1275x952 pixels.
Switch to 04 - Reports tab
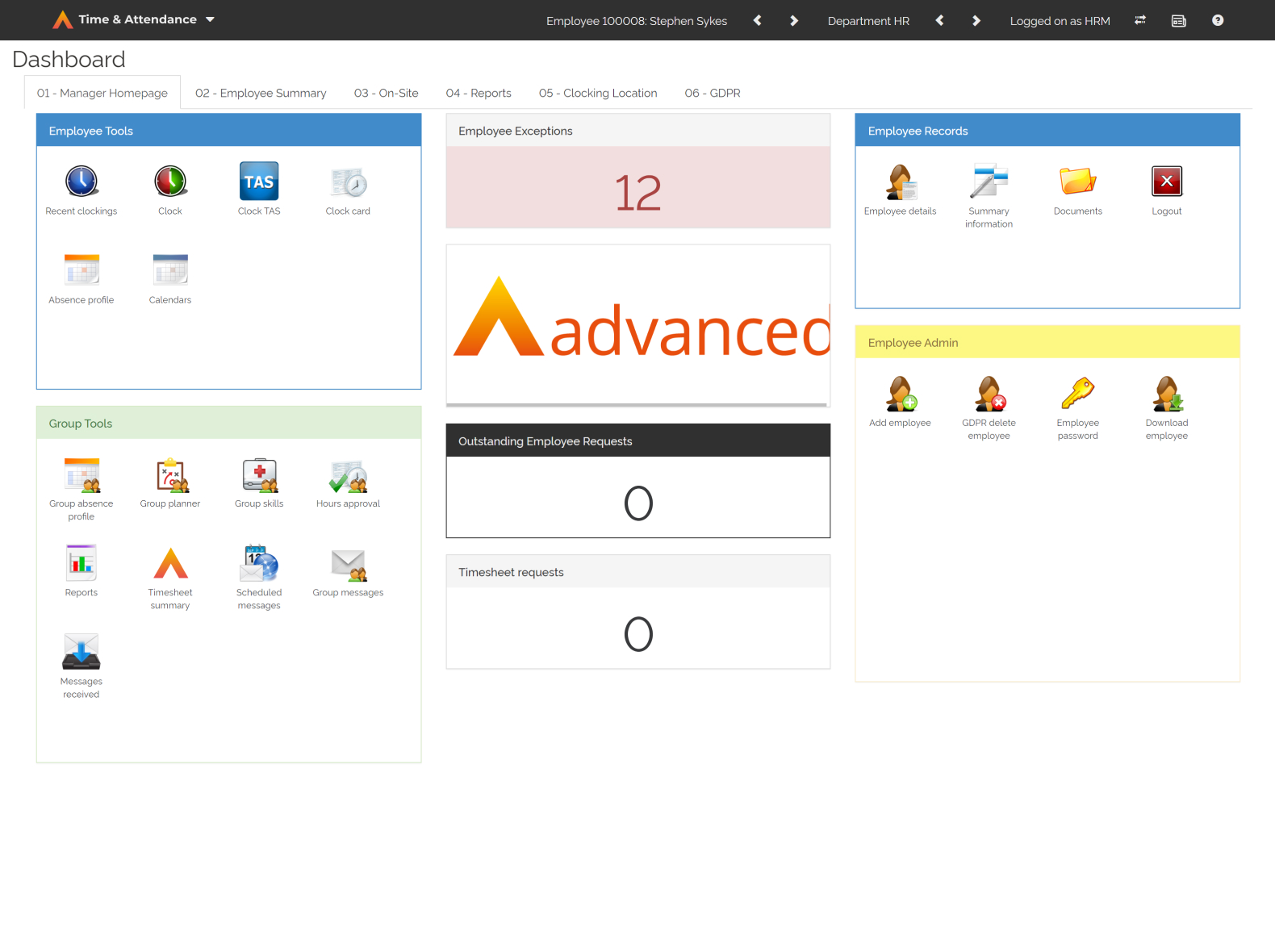479,93
